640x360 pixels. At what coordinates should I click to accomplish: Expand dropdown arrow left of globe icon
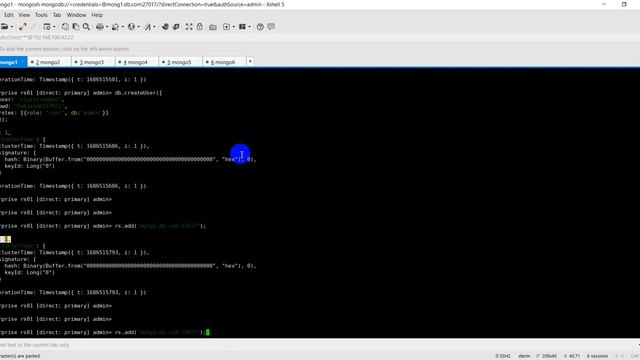122,27
